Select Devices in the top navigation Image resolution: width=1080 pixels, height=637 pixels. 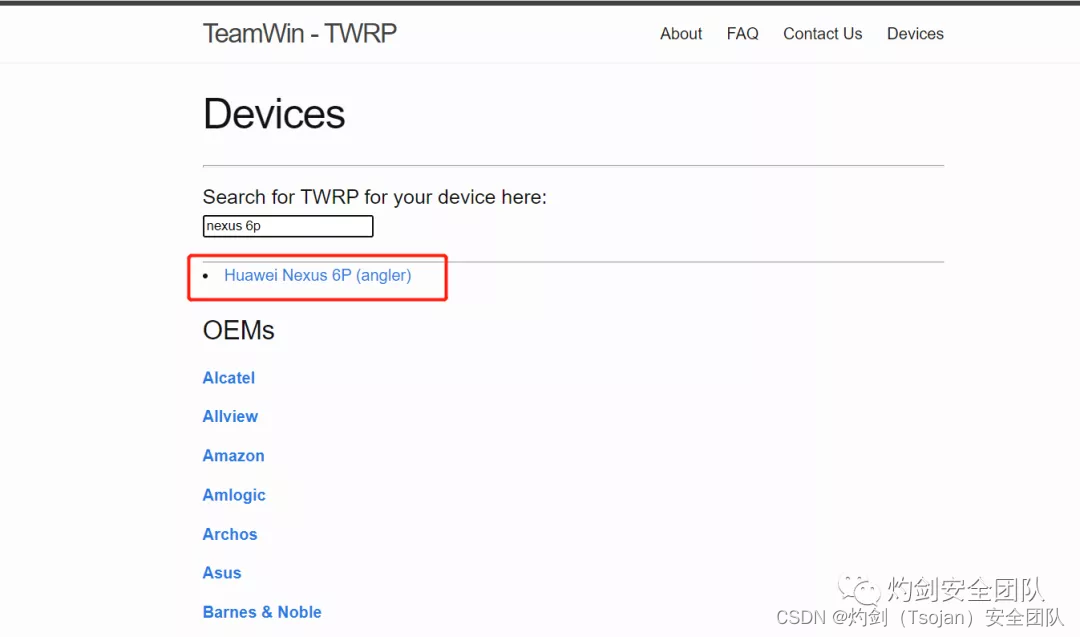click(x=915, y=34)
